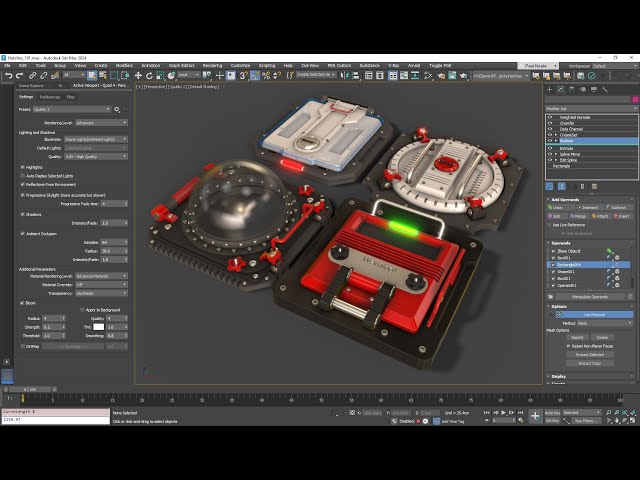Click the Unlink Selection icon
Image resolution: width=640 pixels, height=480 pixels.
tap(43, 76)
